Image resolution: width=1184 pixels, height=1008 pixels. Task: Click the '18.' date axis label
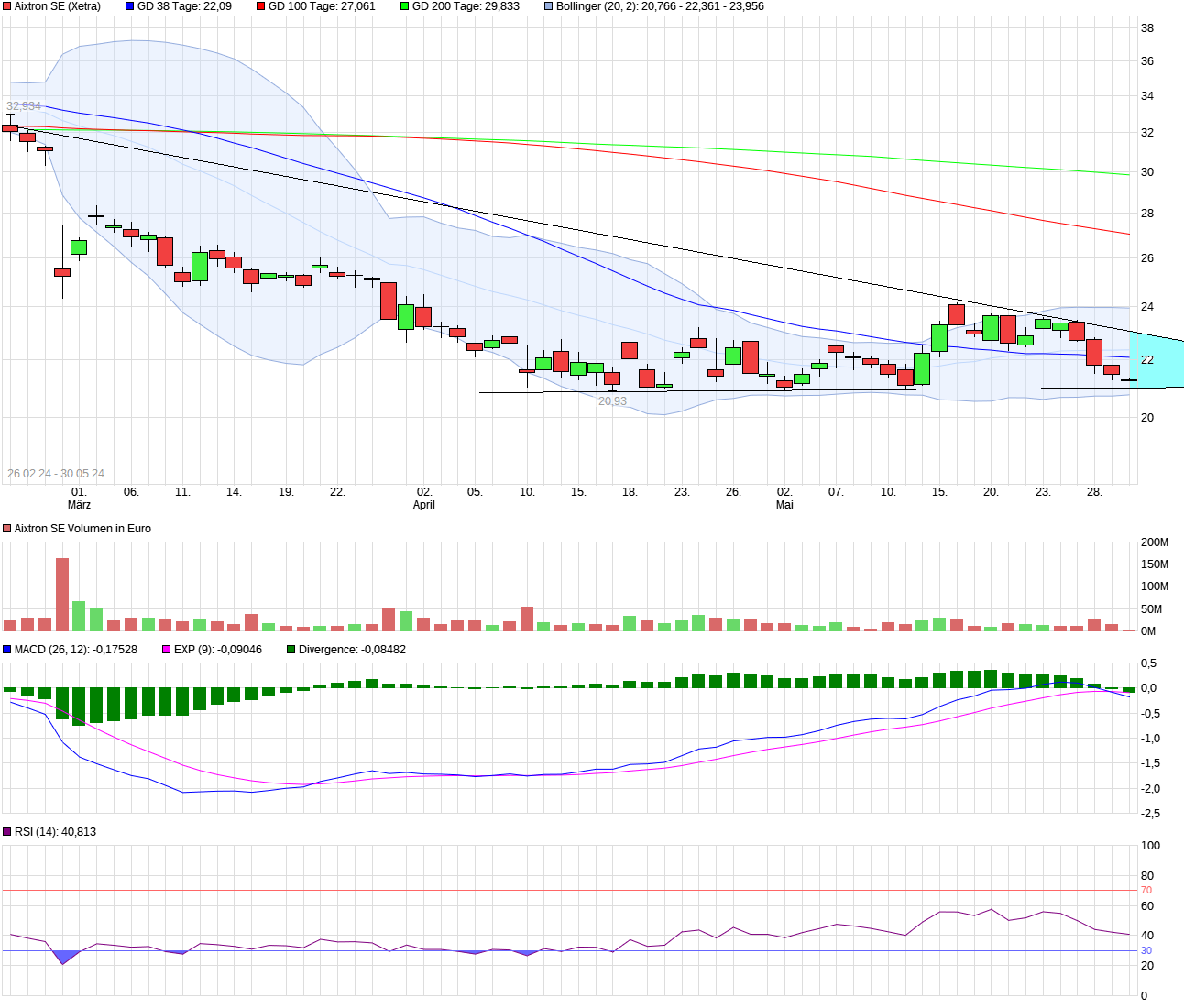630,492
